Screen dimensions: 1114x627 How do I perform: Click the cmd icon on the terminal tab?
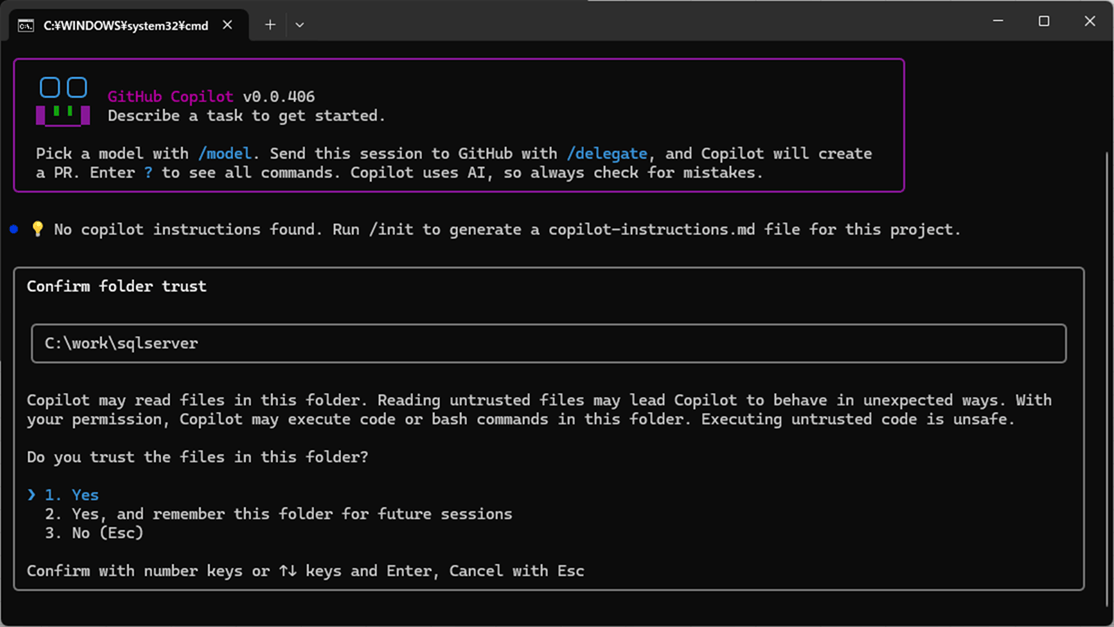25,25
